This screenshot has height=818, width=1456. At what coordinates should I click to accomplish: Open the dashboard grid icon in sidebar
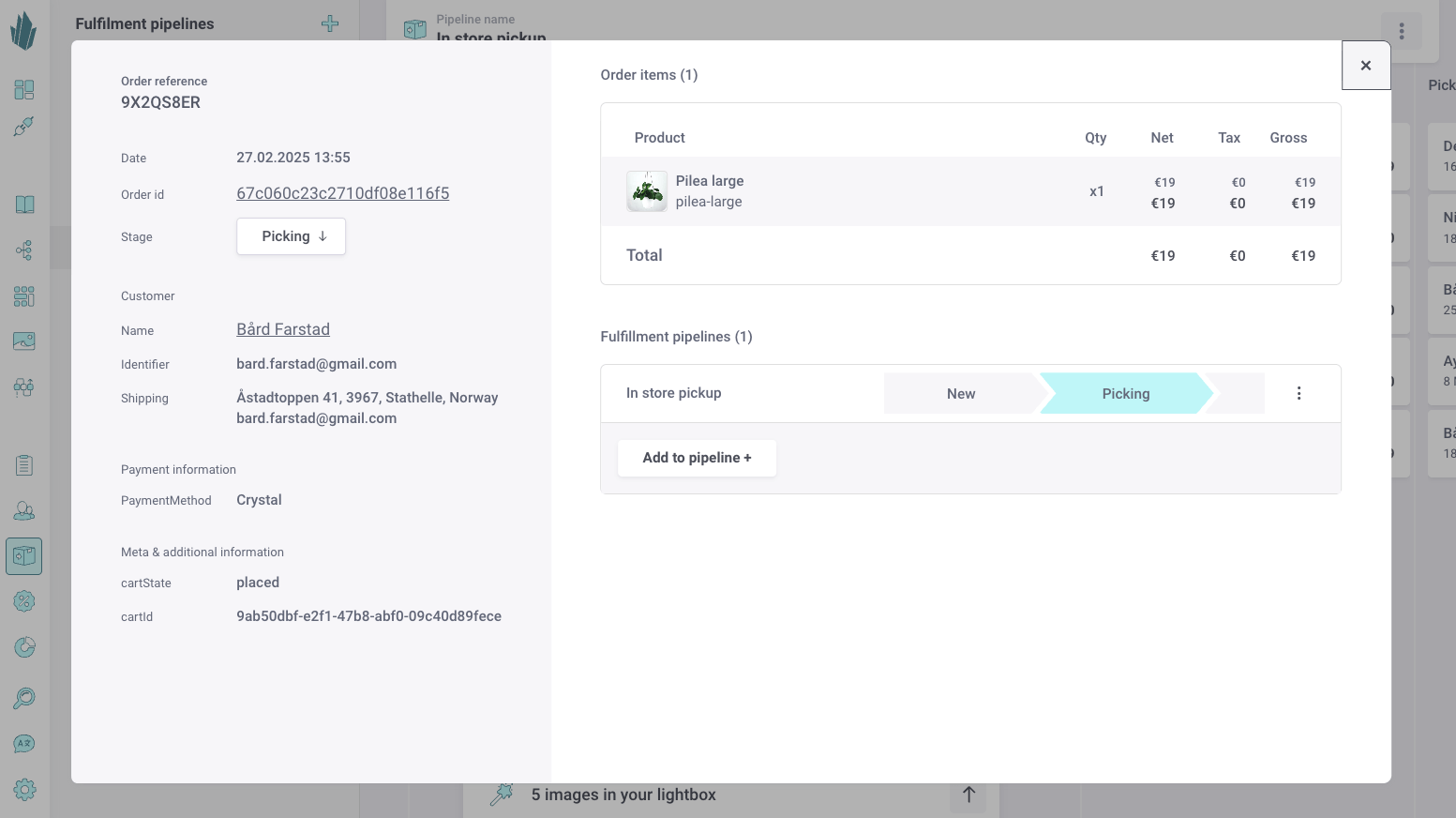pos(24,89)
